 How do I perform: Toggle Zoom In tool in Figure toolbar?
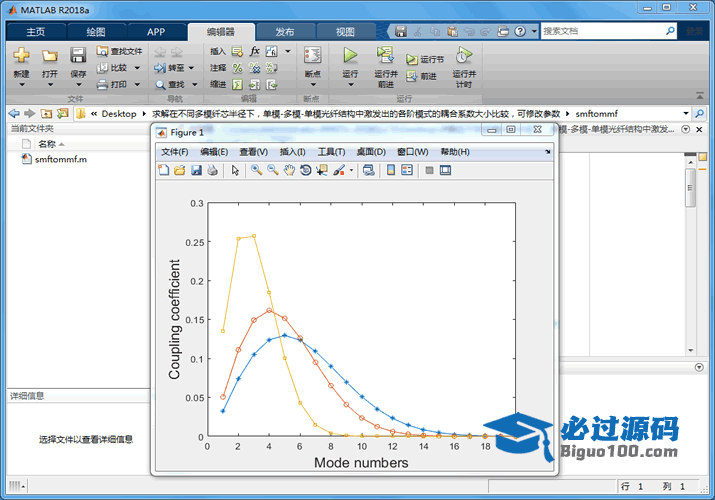[x=257, y=170]
